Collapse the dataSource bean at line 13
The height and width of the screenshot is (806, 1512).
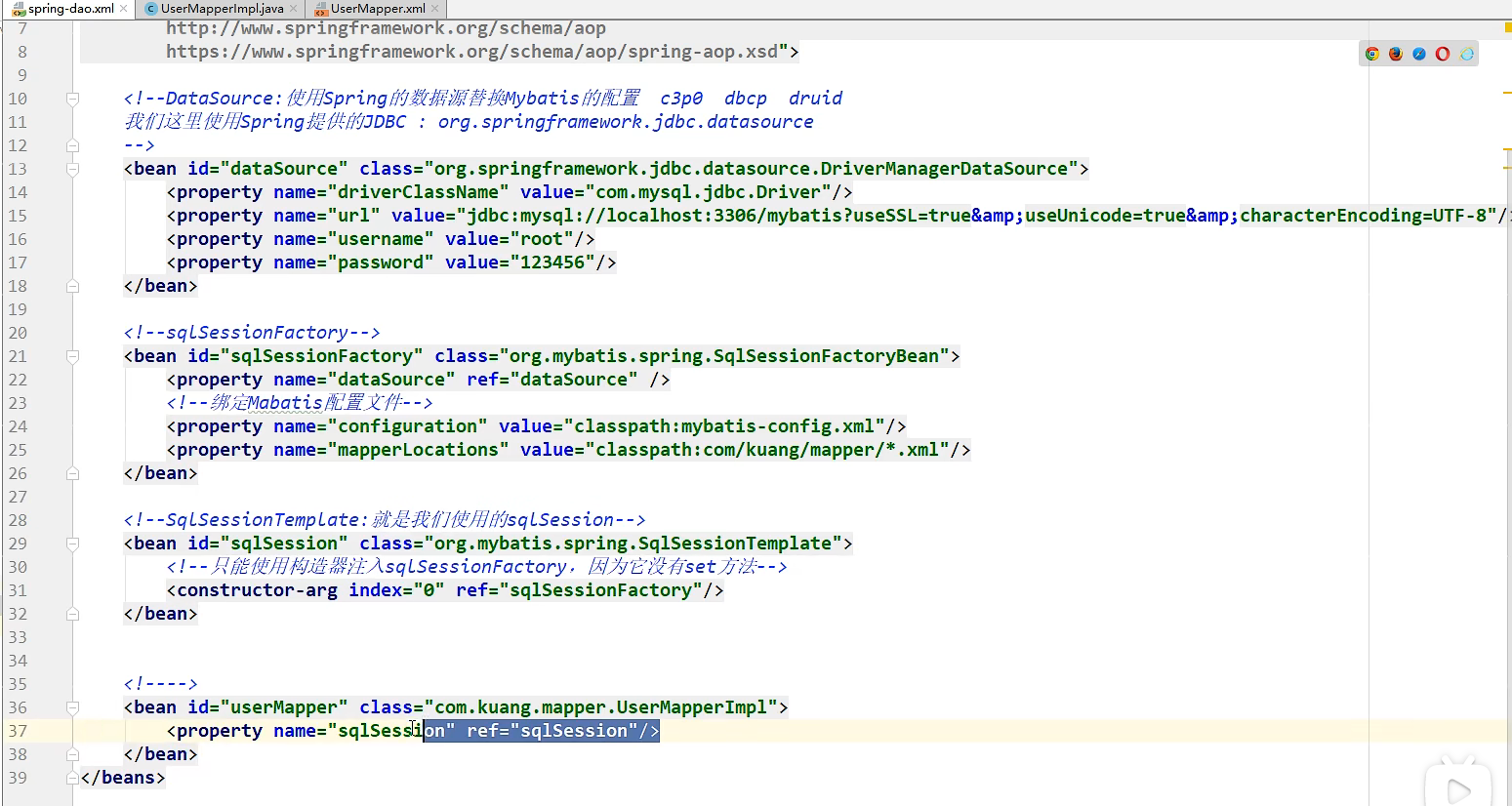[x=72, y=169]
